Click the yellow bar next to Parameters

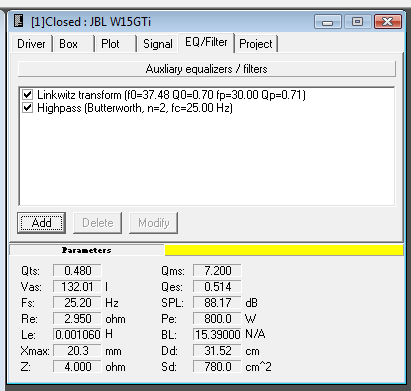click(284, 250)
